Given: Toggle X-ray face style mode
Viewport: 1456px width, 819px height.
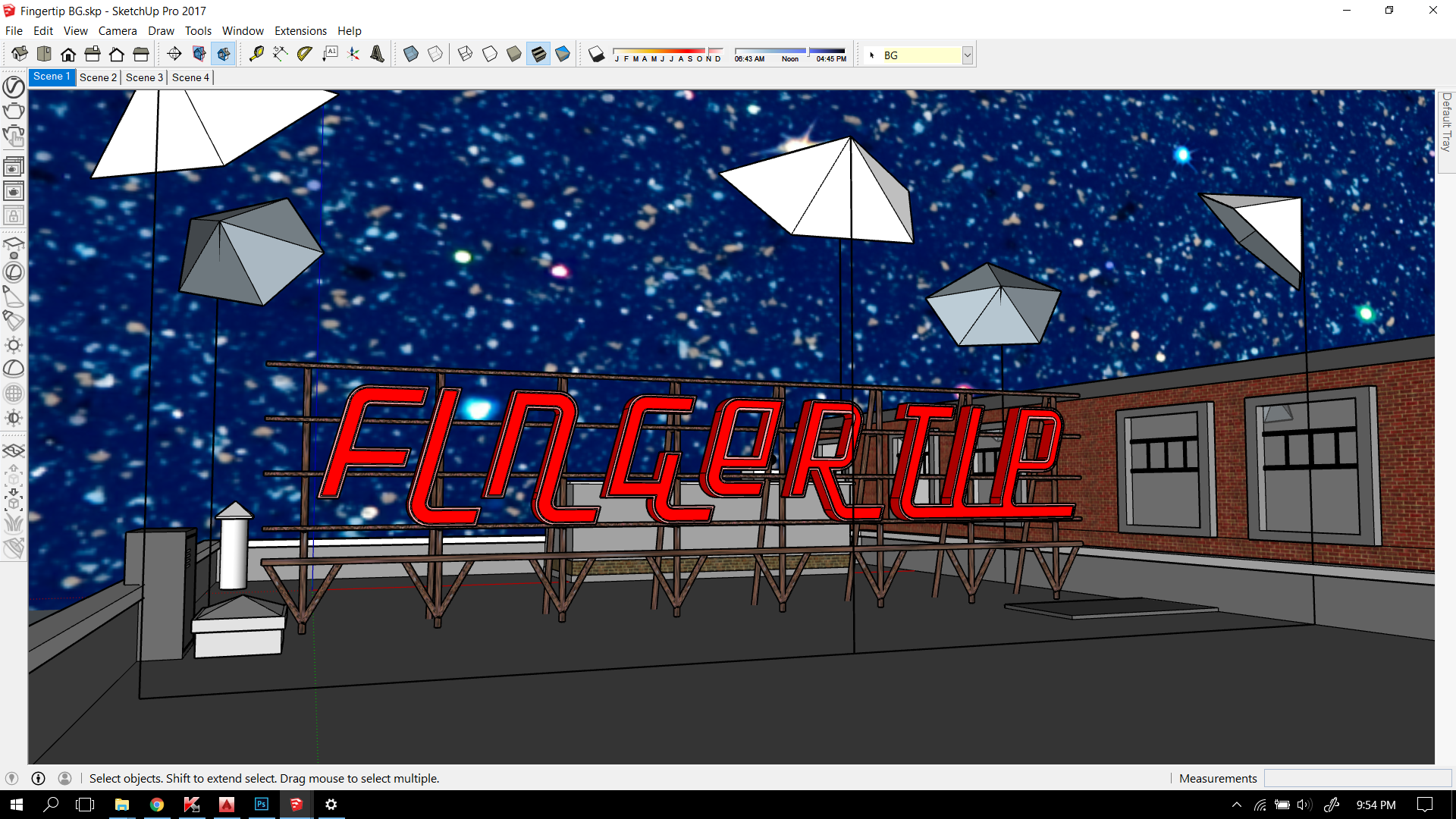Looking at the screenshot, I should (x=412, y=53).
